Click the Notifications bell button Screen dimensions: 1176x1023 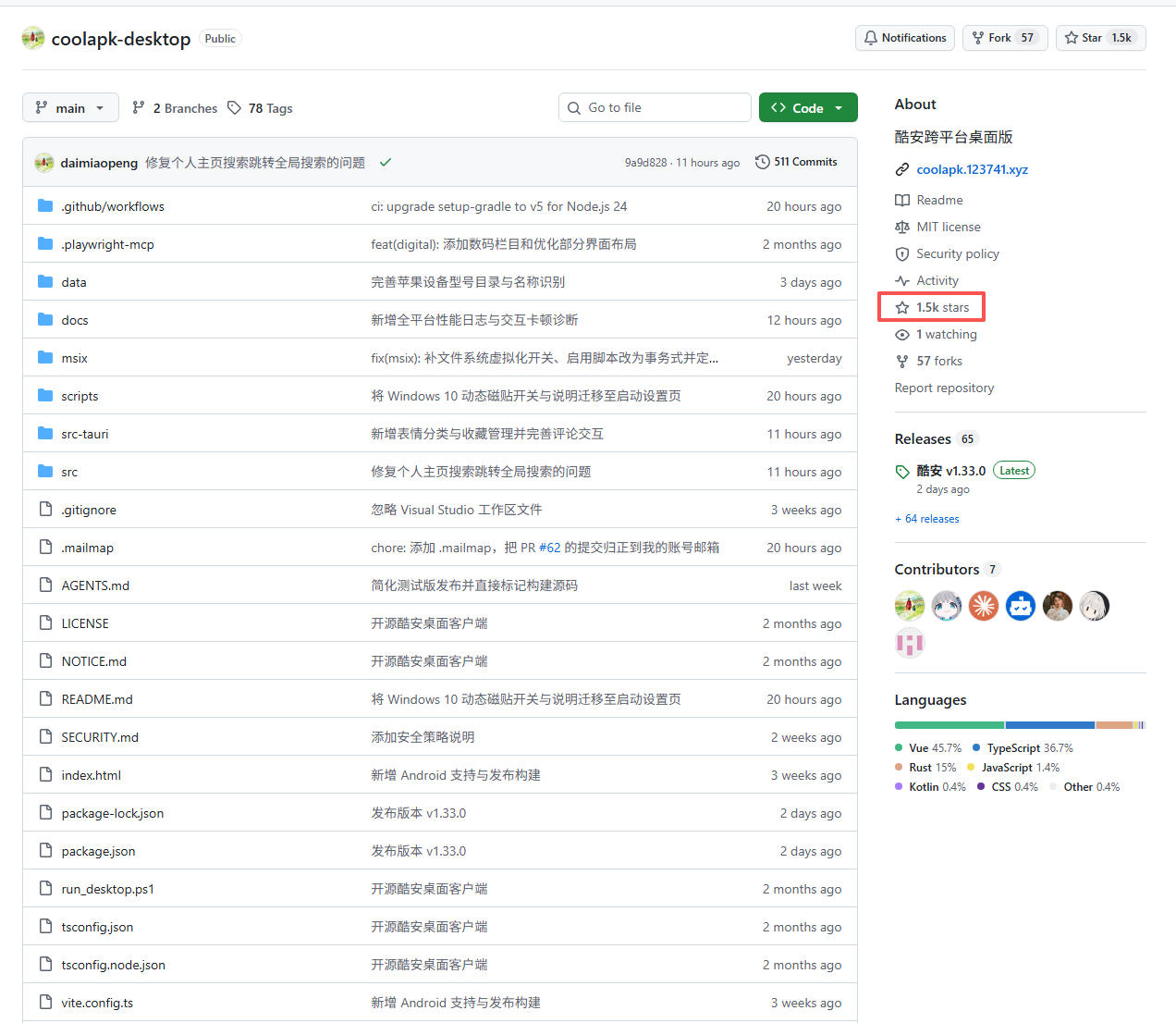[905, 38]
